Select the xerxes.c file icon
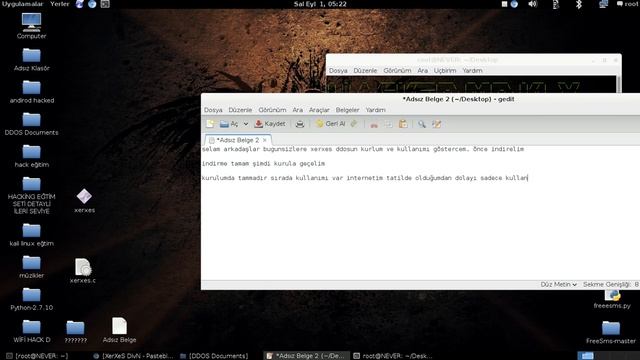Image resolution: width=640 pixels, height=360 pixels. pos(83,271)
